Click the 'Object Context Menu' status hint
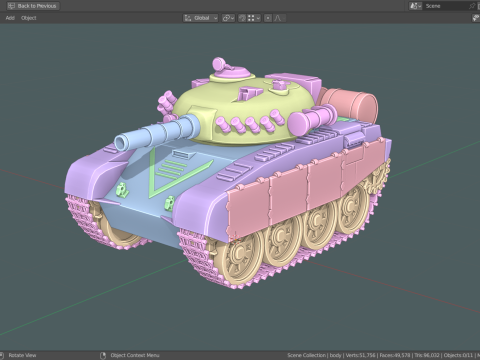The height and width of the screenshot is (360, 480). pyautogui.click(x=135, y=355)
